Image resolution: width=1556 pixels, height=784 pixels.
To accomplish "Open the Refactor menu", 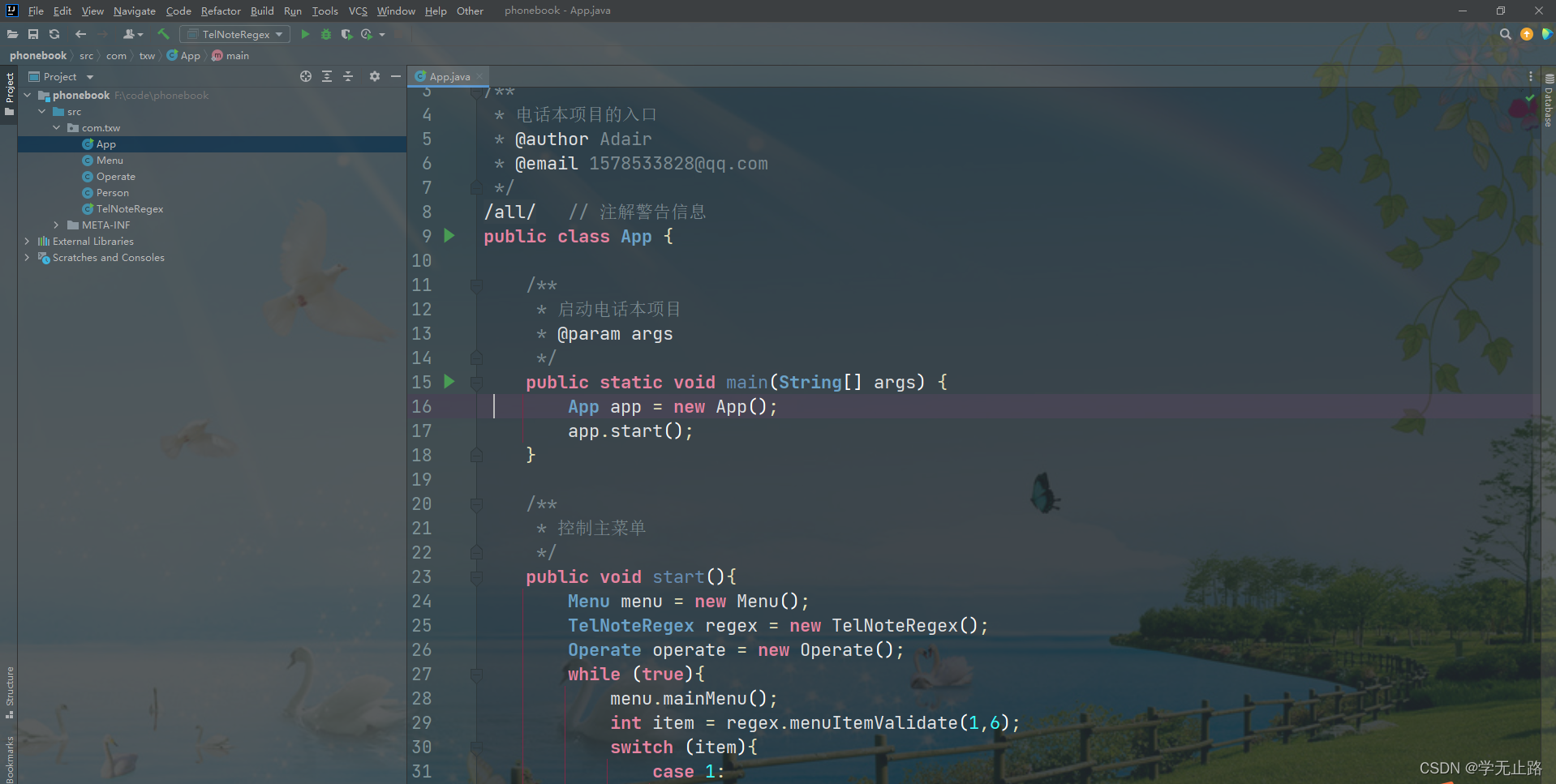I will 221,11.
